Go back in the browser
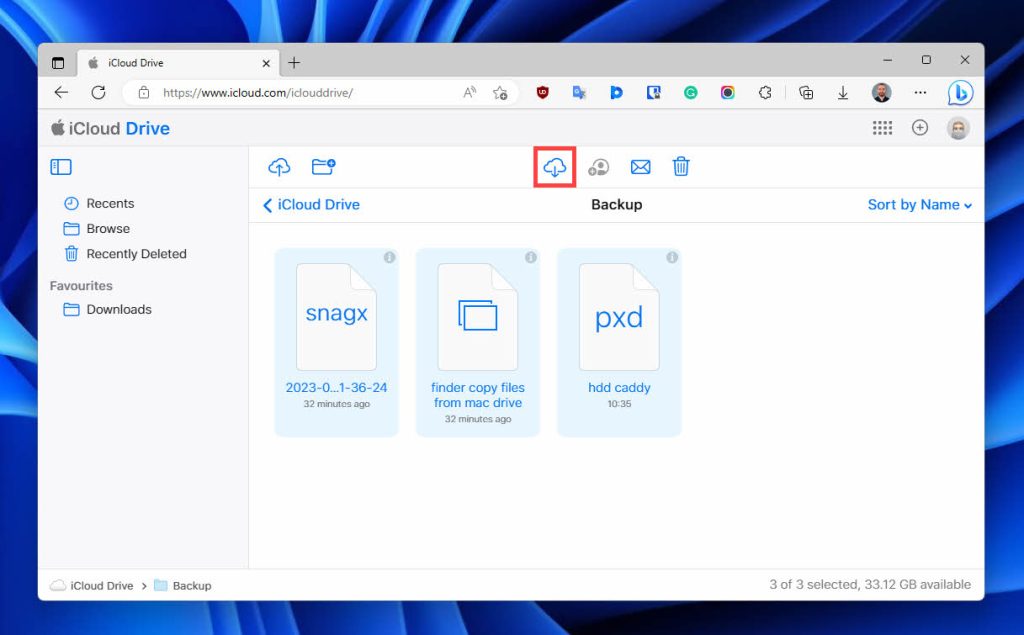 [x=61, y=93]
